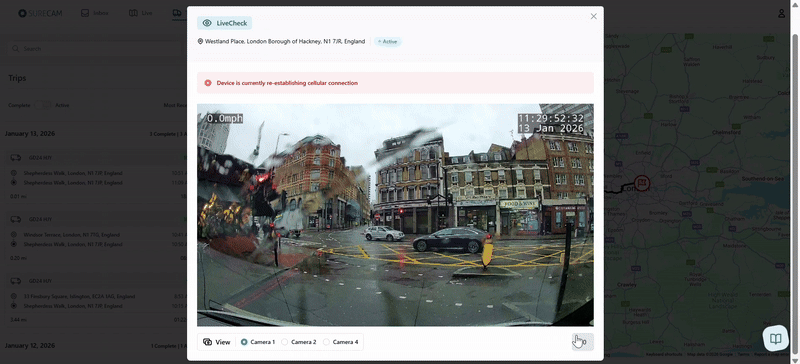The image size is (800, 364).
Task: Click the View cameras icon
Action: pos(208,342)
